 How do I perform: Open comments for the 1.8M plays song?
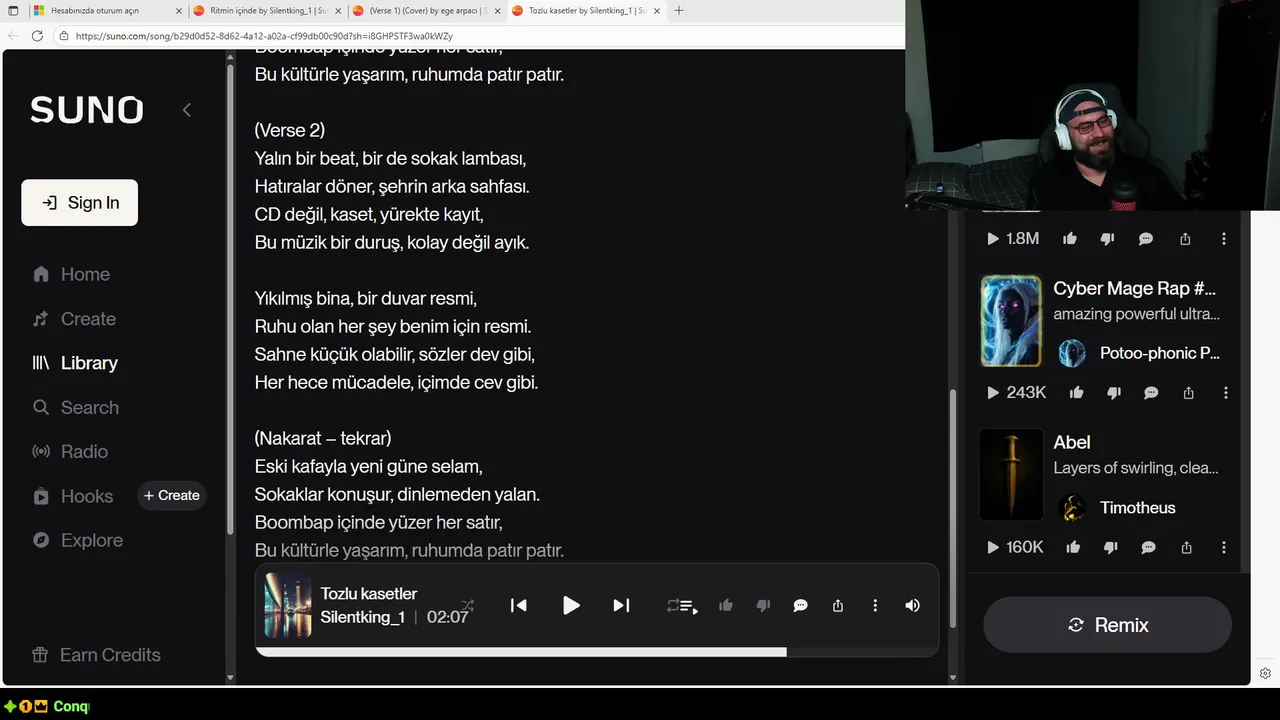pos(1146,239)
